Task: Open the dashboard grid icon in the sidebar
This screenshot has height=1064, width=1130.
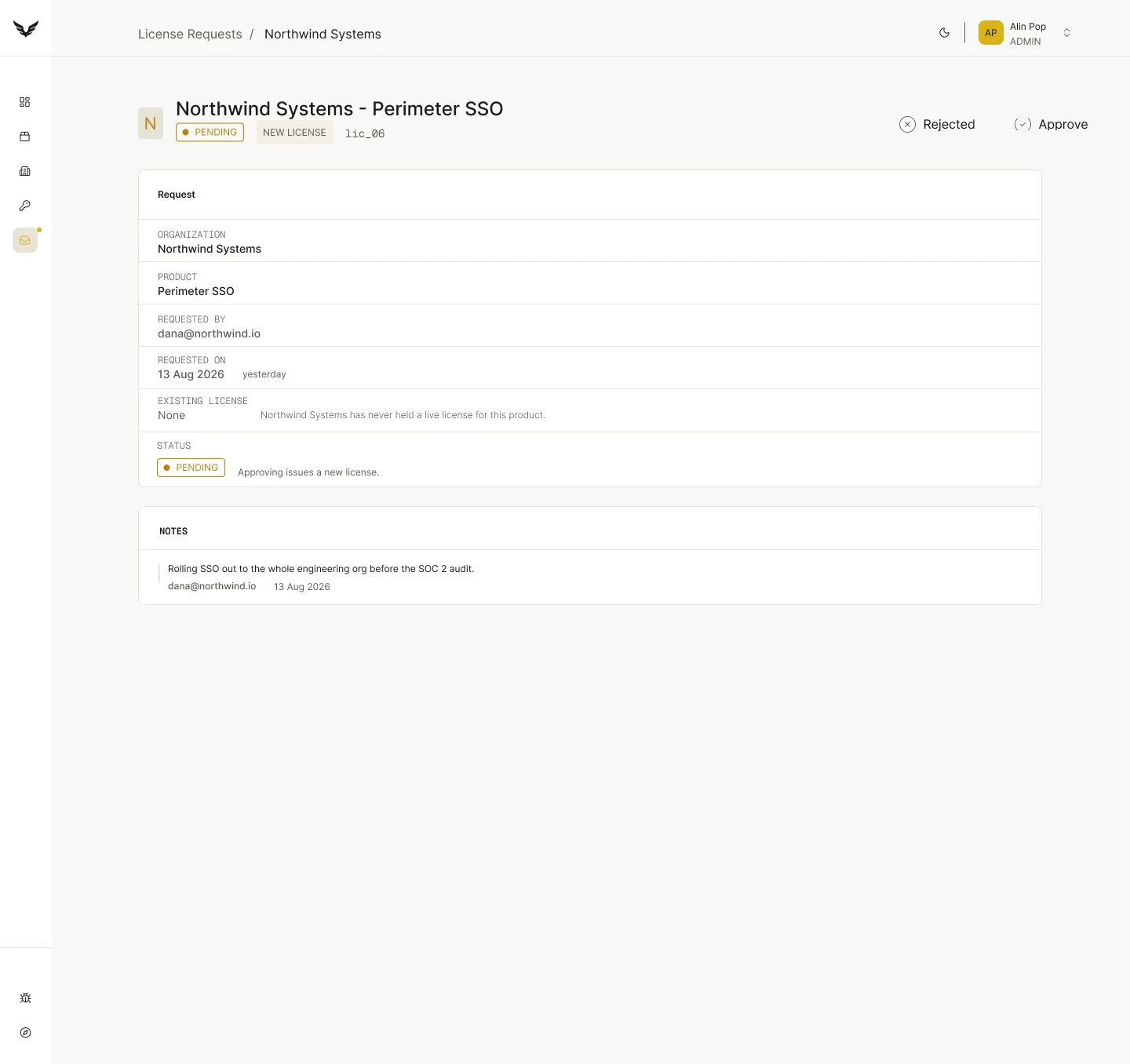Action: [25, 102]
